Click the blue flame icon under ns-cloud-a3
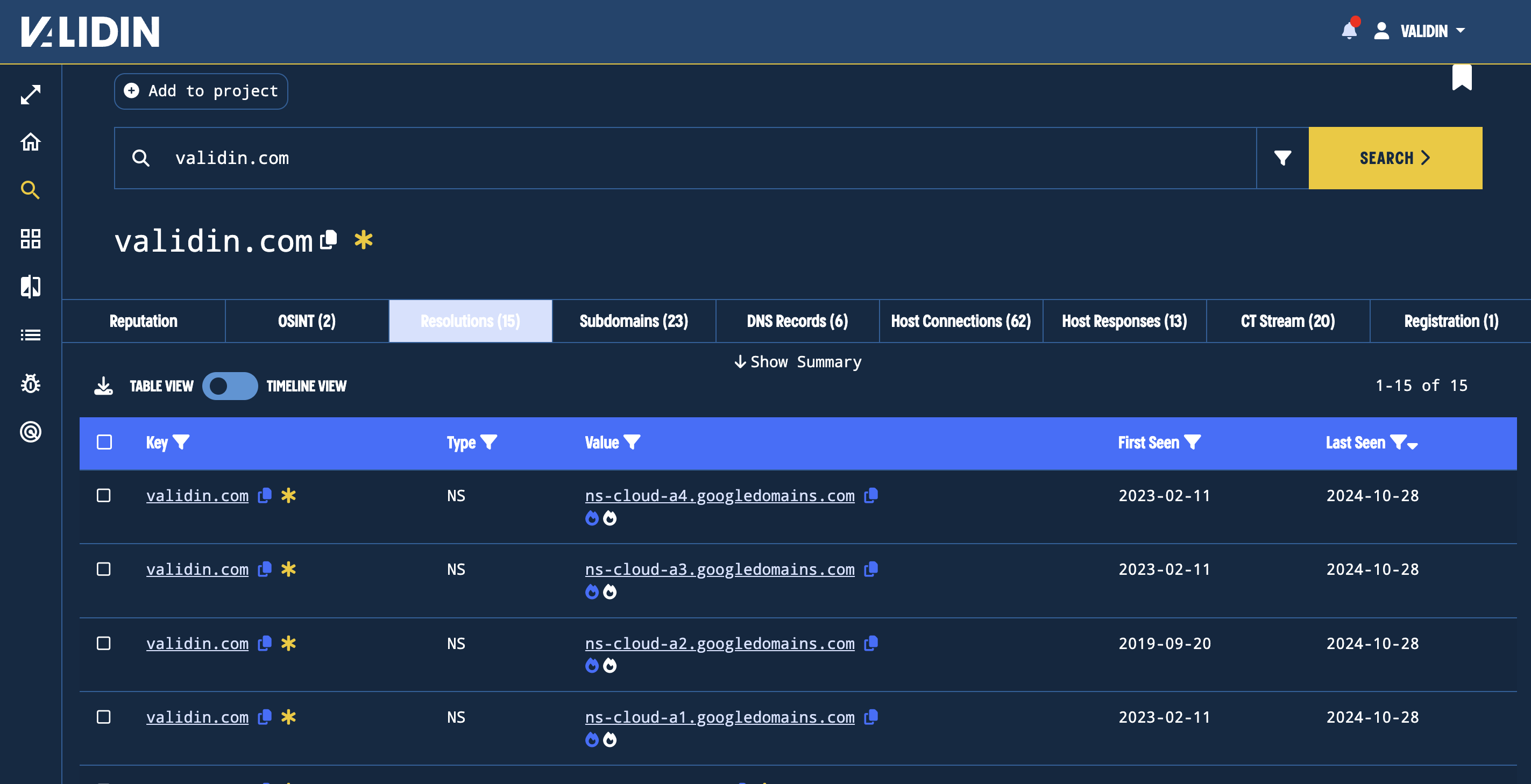The height and width of the screenshot is (784, 1531). point(591,591)
